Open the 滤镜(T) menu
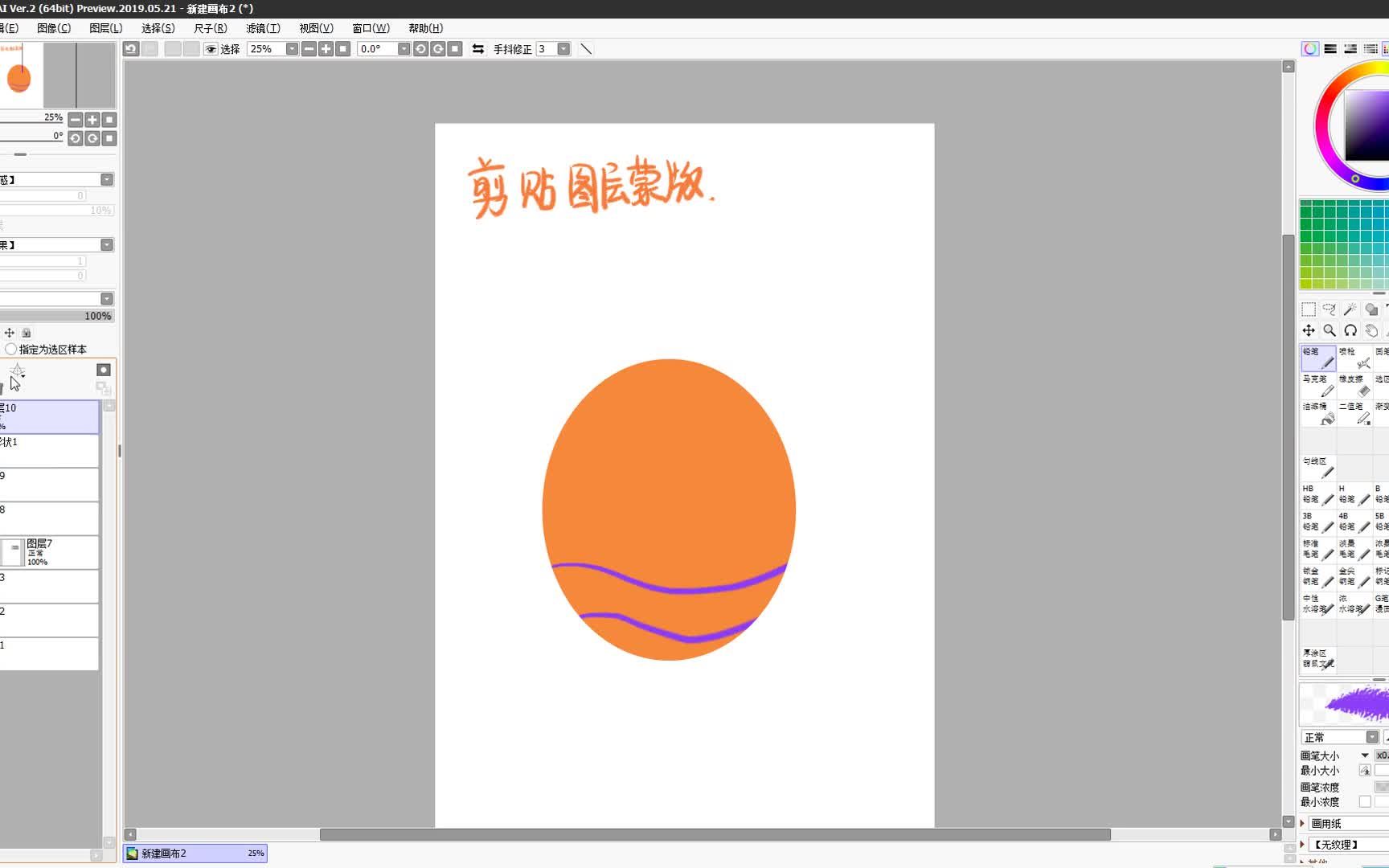The height and width of the screenshot is (868, 1389). click(x=263, y=28)
